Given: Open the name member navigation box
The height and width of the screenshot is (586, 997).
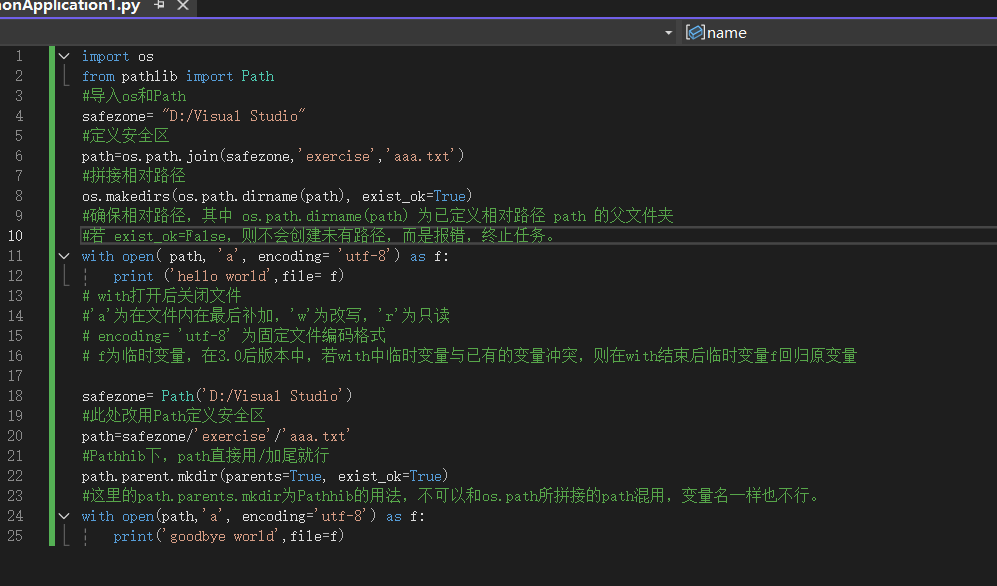Looking at the screenshot, I should (840, 33).
